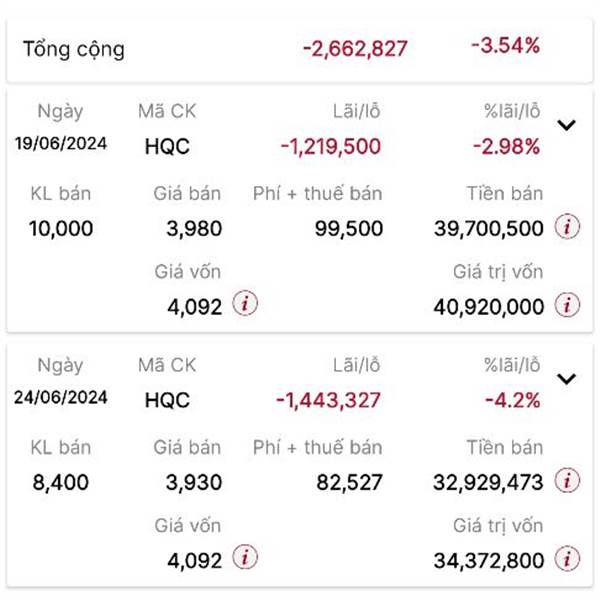The width and height of the screenshot is (600, 600).
Task: Click the sell volume 8,400 value
Action: (60, 482)
